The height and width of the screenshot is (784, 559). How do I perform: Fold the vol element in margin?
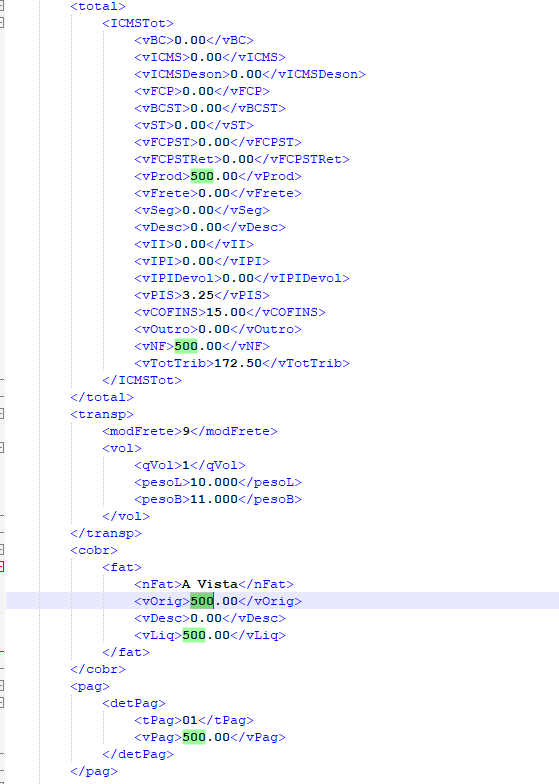click(2, 448)
